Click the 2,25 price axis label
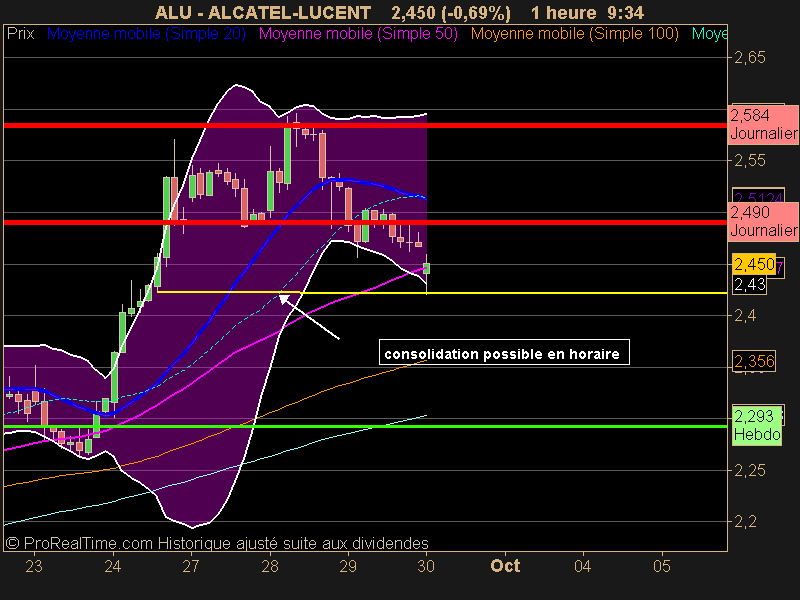 tap(749, 470)
